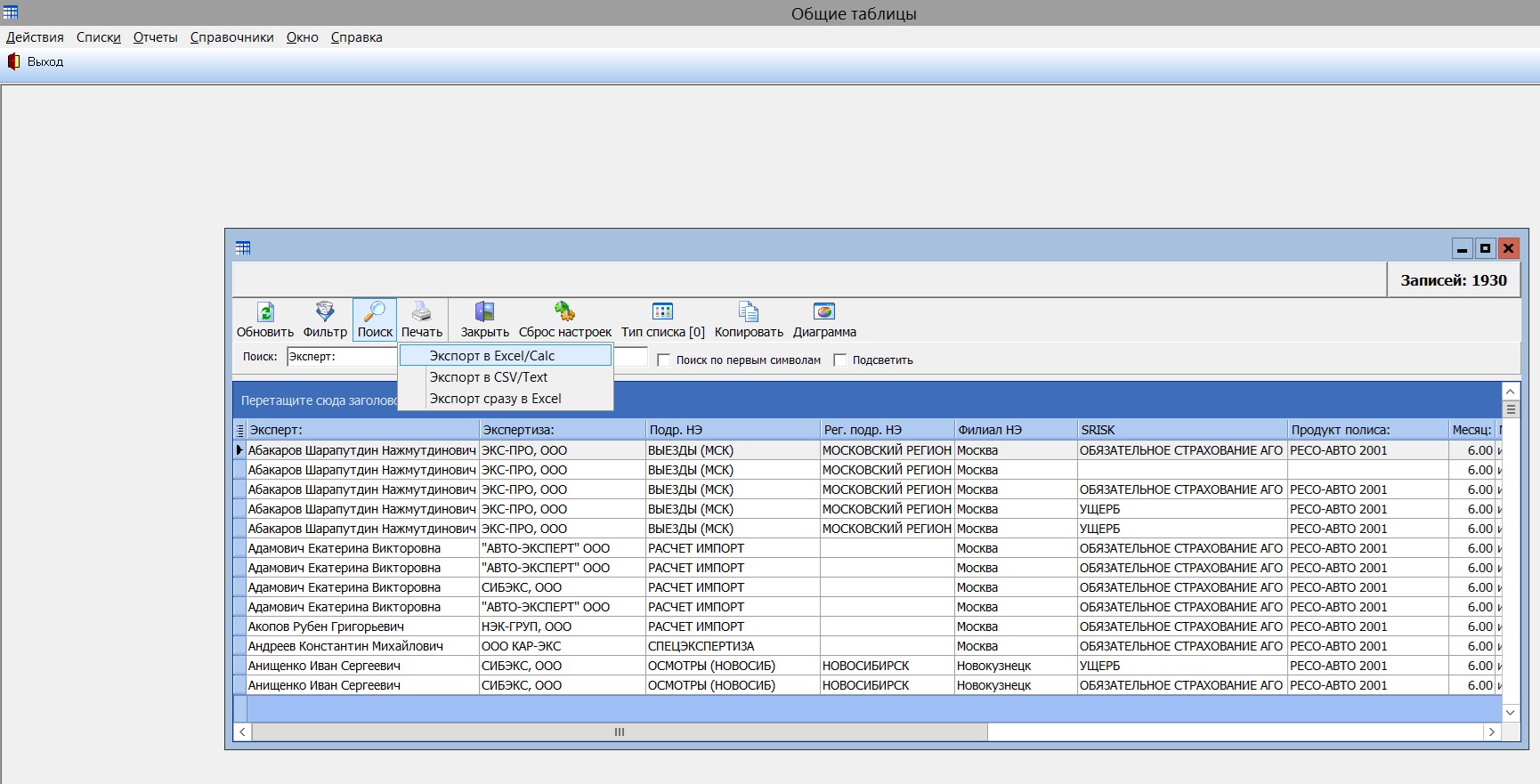Select the Андреев Константин Михайлович cell
The image size is (1540, 784).
[x=362, y=646]
